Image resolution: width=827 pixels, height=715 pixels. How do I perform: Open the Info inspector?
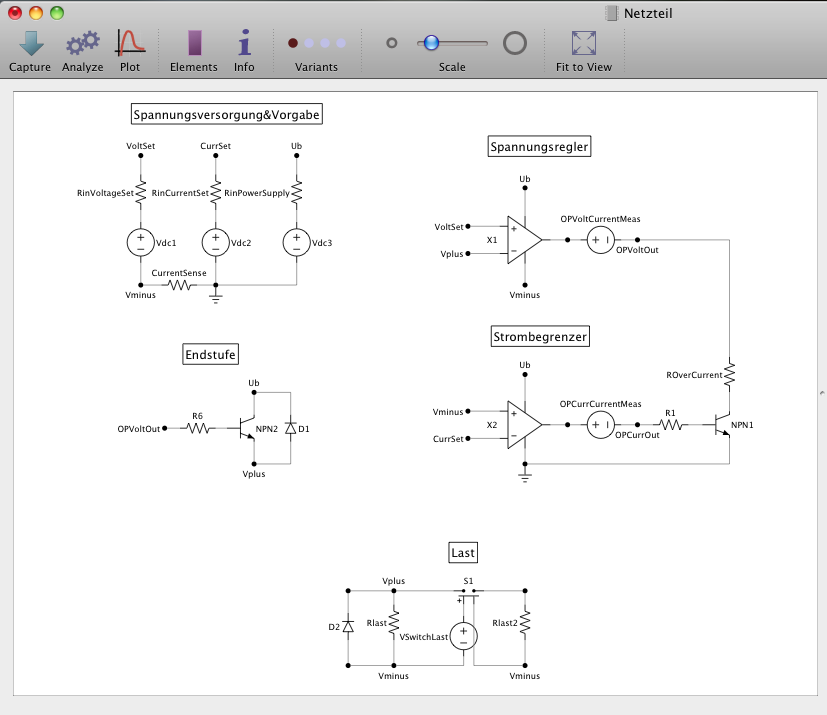click(x=244, y=43)
